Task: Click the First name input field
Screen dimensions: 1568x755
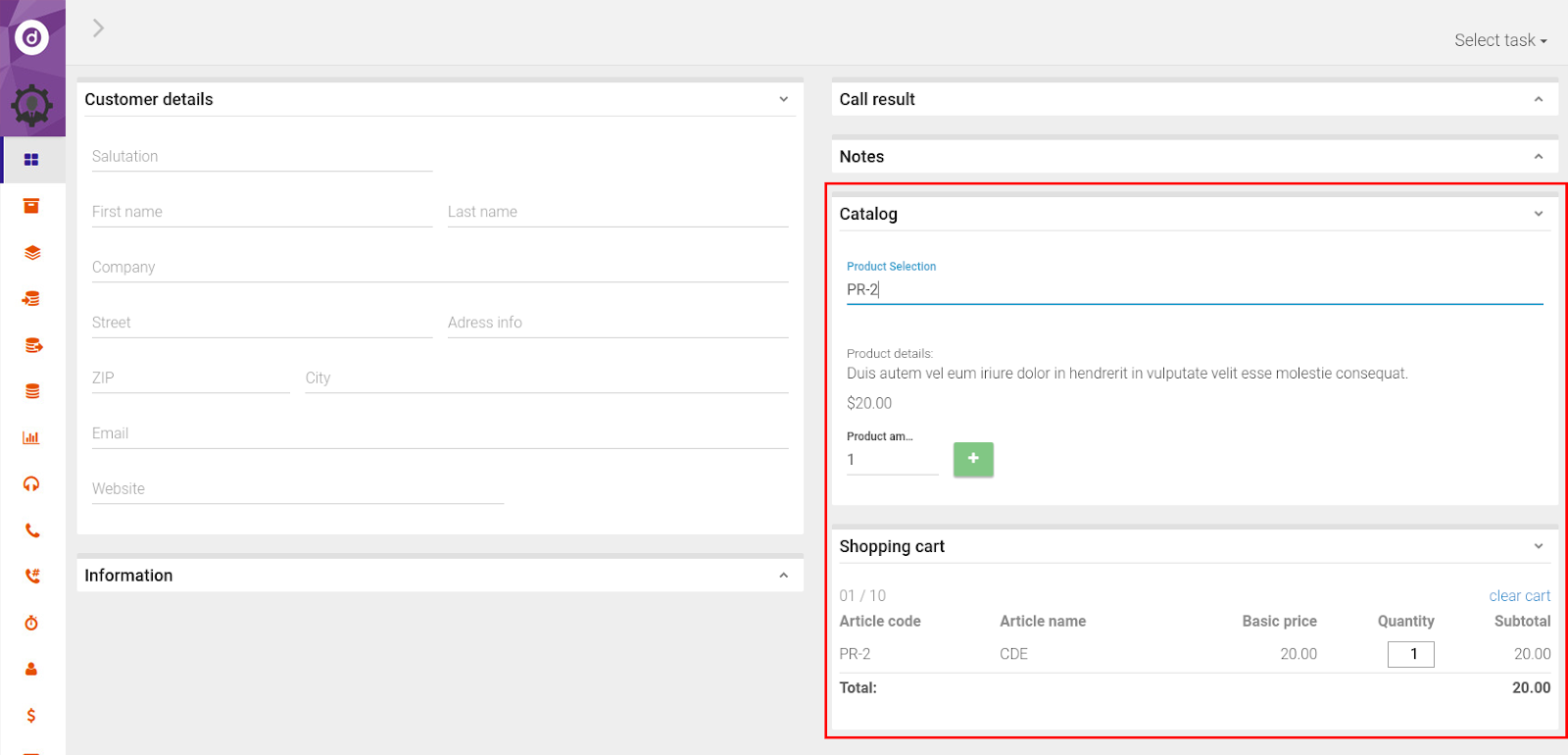Action: point(262,212)
